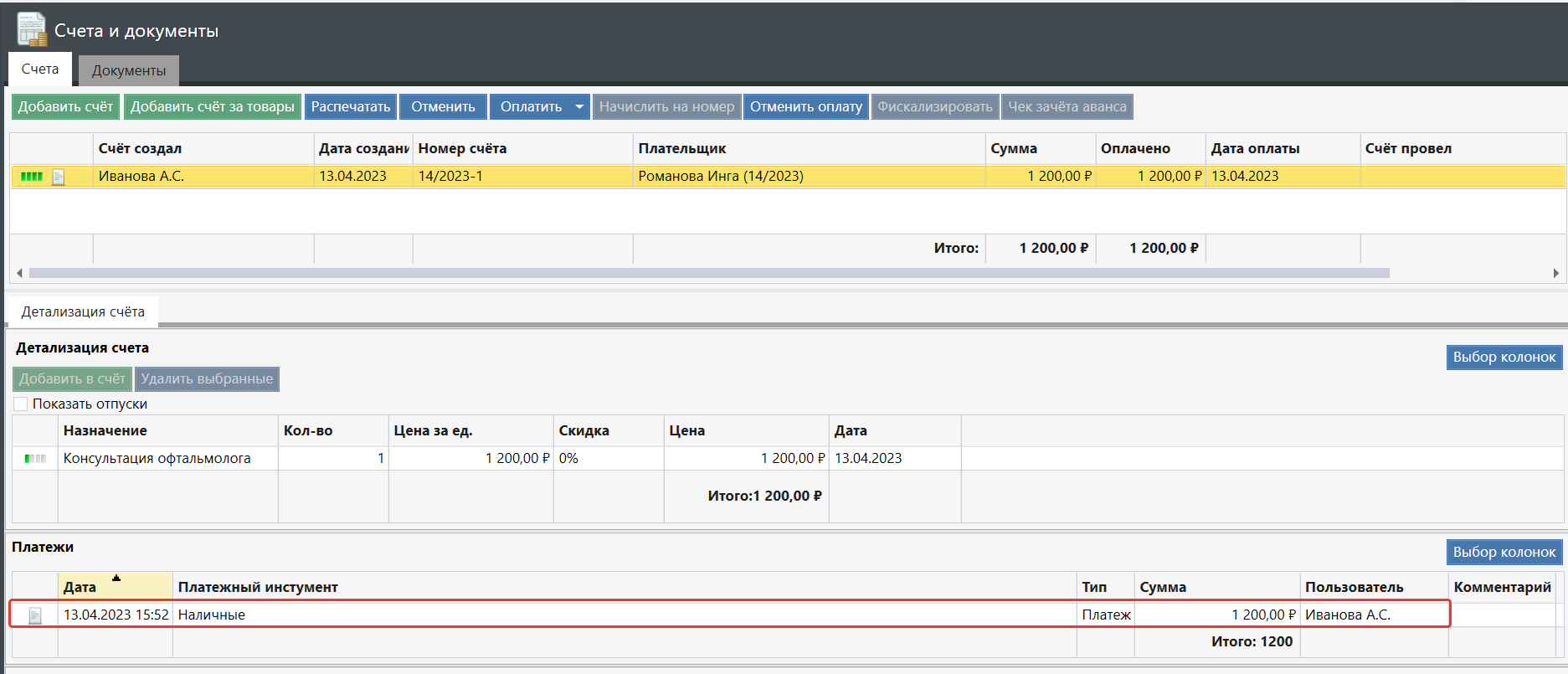Toggle the Показать отпуски checkbox
The height and width of the screenshot is (674, 1568).
(x=21, y=404)
